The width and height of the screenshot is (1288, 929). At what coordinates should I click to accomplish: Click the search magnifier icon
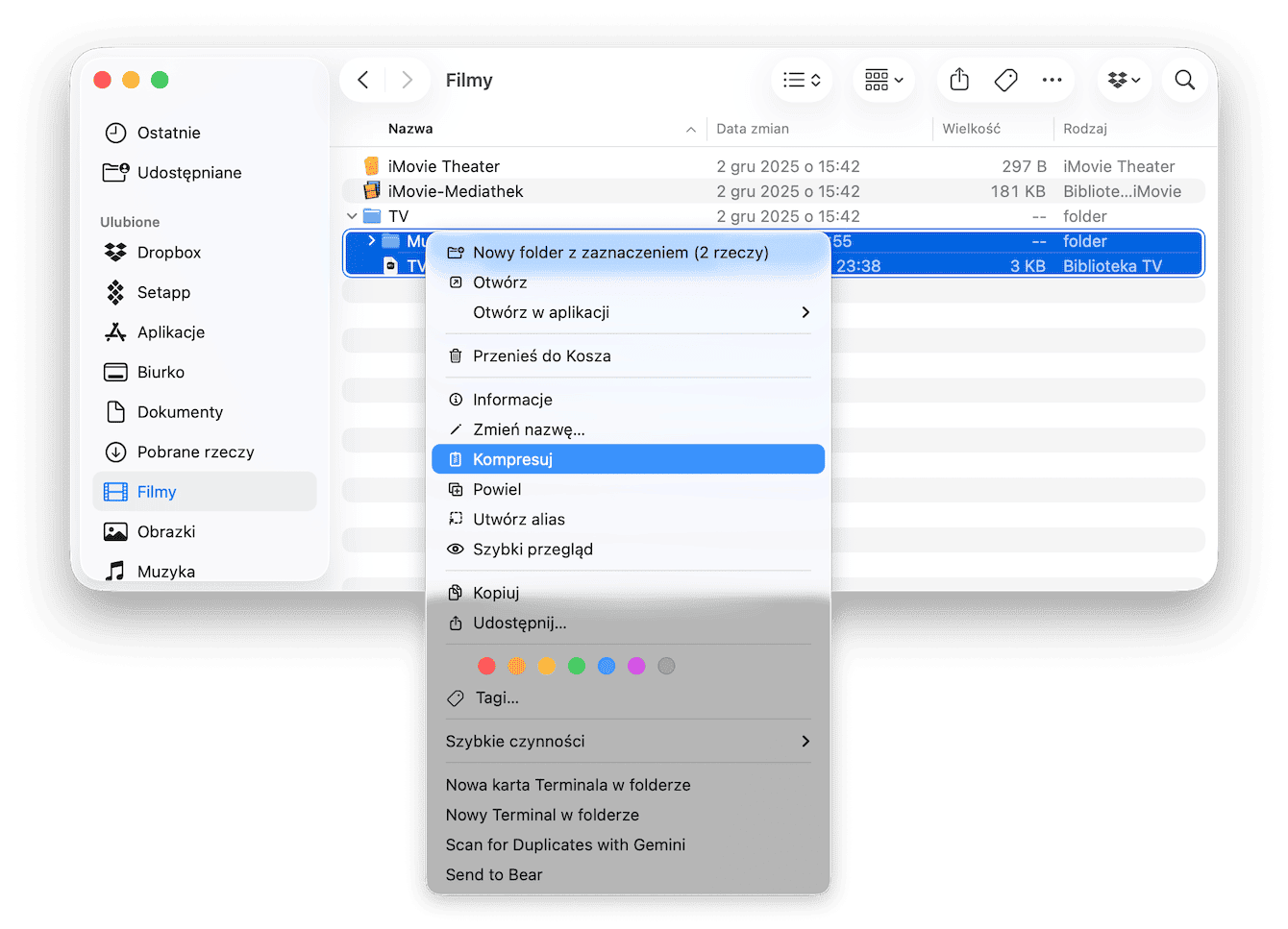point(1185,80)
